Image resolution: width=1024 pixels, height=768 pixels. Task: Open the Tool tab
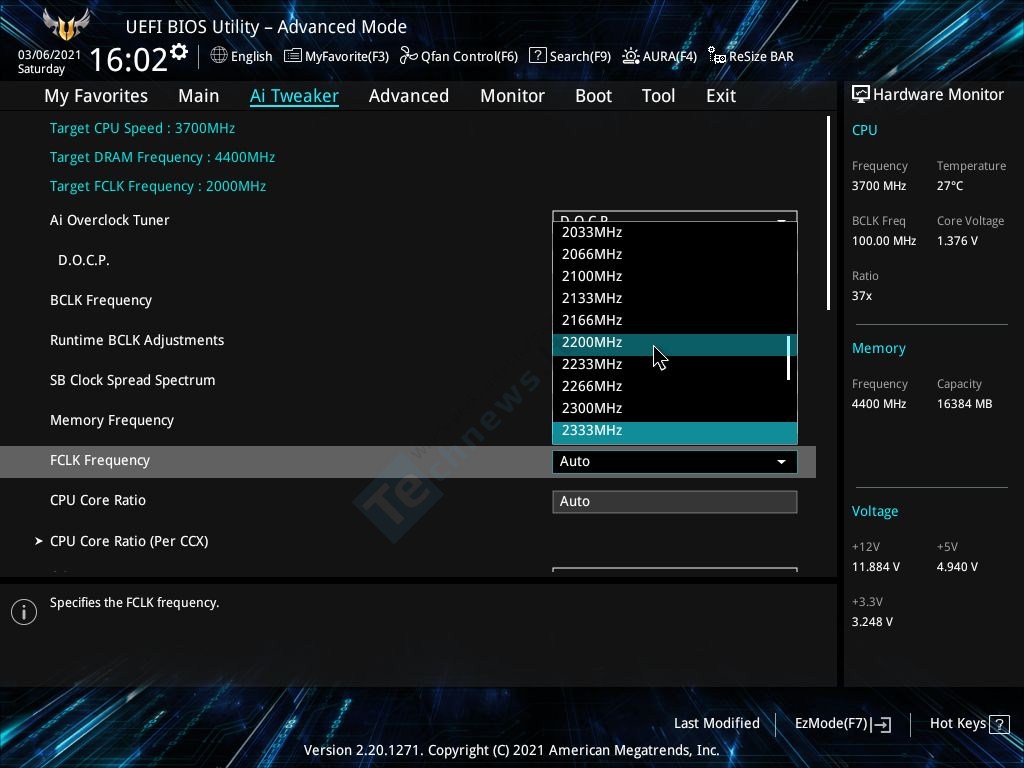point(658,96)
